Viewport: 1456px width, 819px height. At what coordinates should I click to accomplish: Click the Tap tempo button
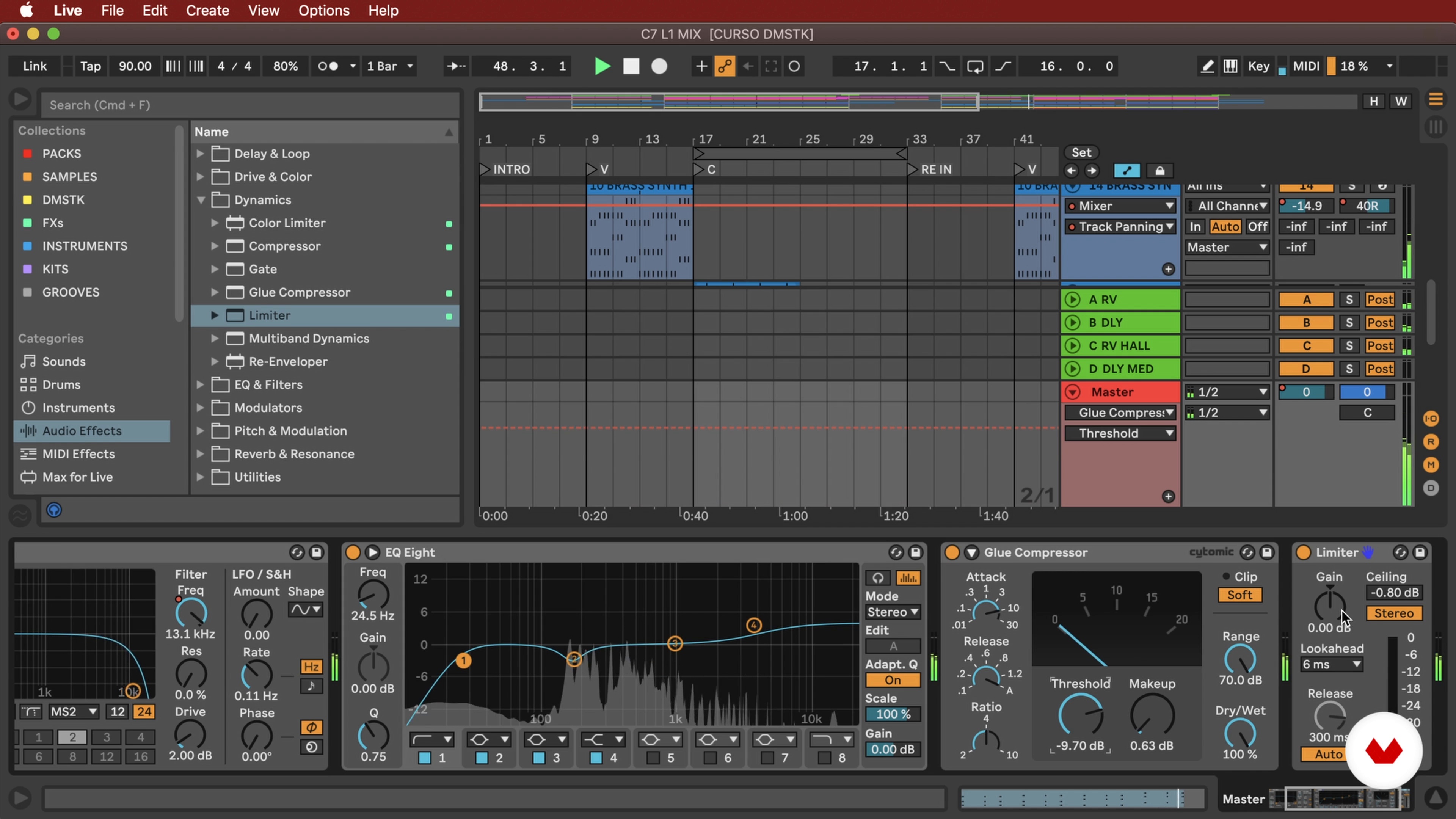91,66
